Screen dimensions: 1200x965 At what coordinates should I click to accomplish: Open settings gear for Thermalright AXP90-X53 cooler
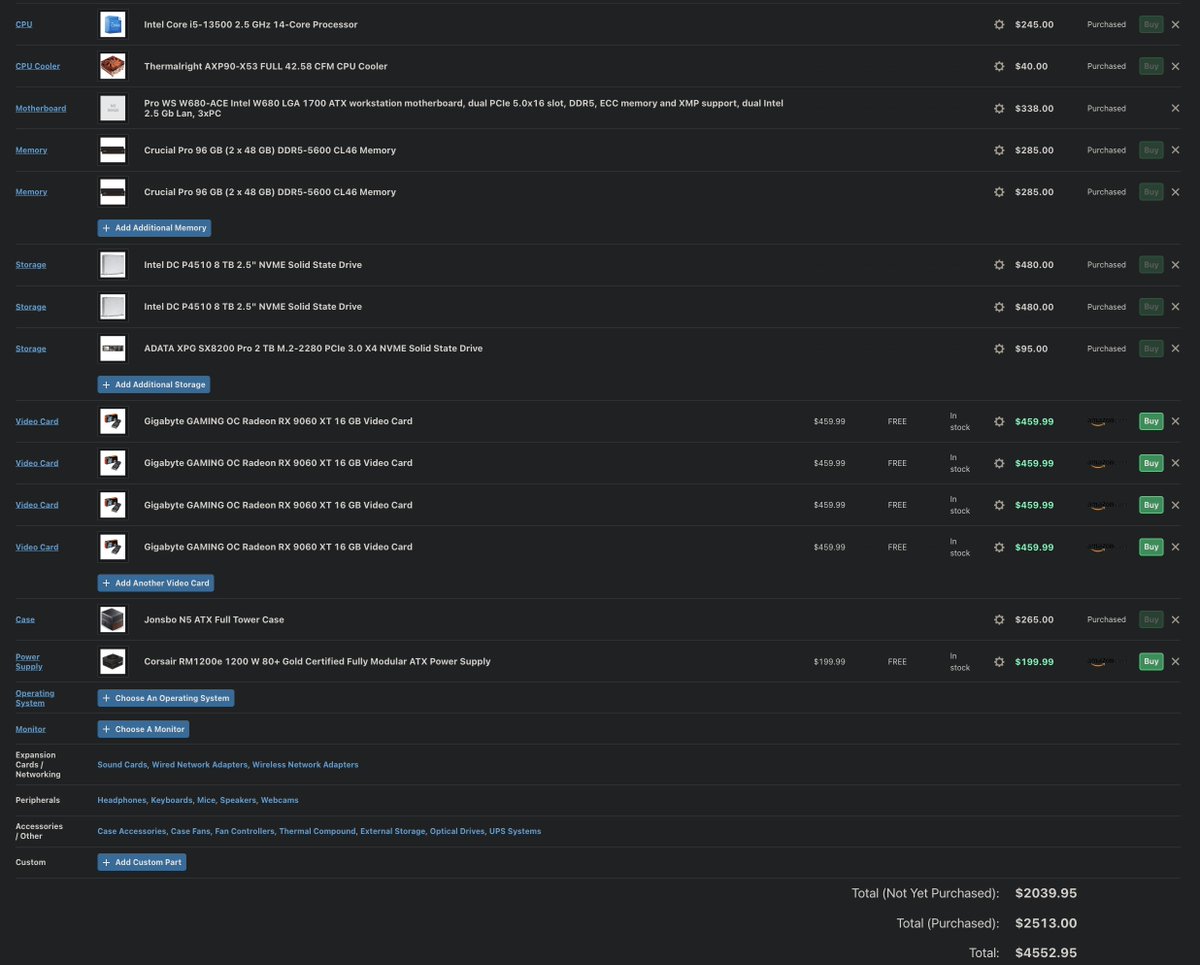click(998, 66)
